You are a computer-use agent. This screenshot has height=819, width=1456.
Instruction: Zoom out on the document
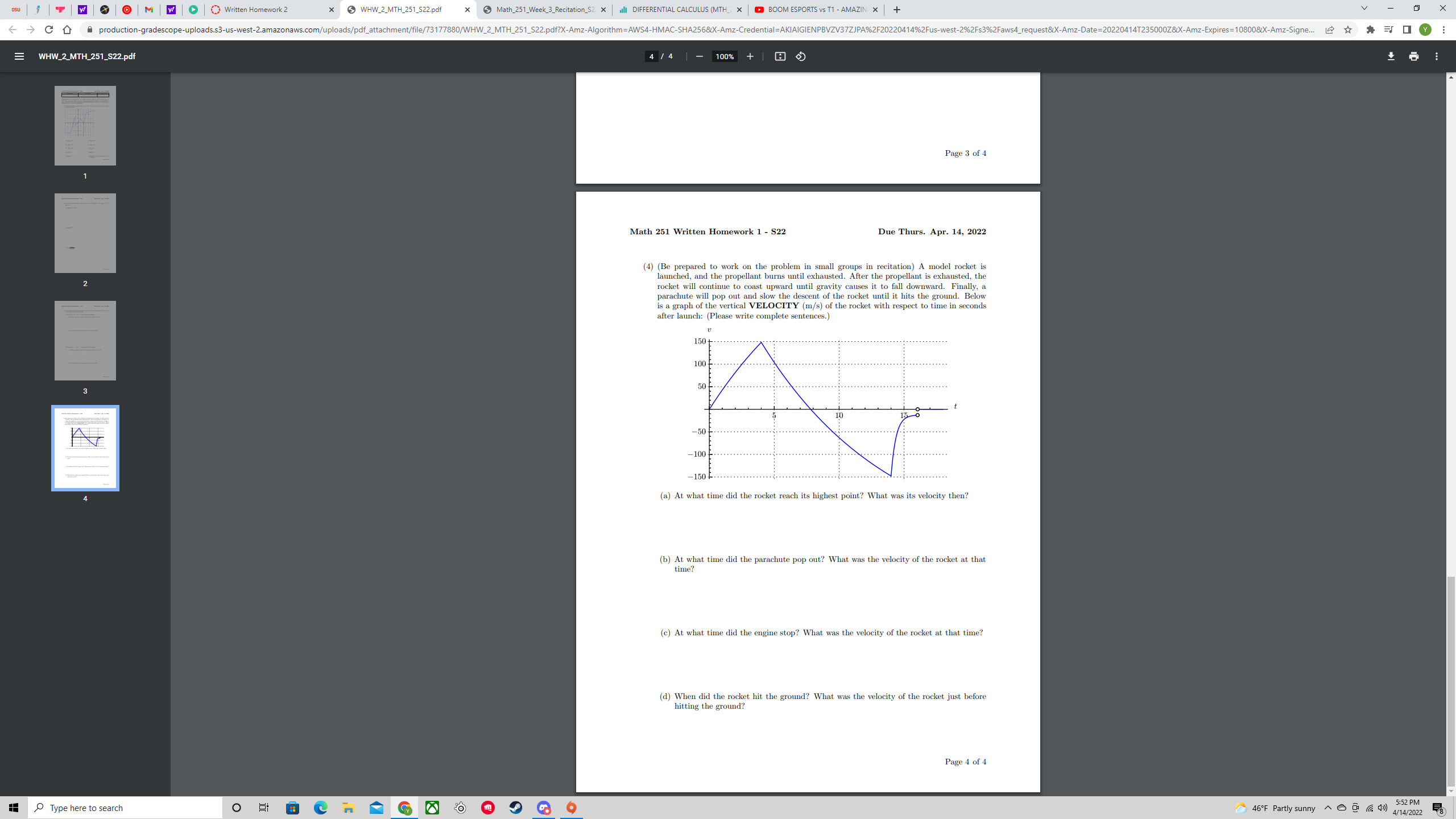click(698, 56)
